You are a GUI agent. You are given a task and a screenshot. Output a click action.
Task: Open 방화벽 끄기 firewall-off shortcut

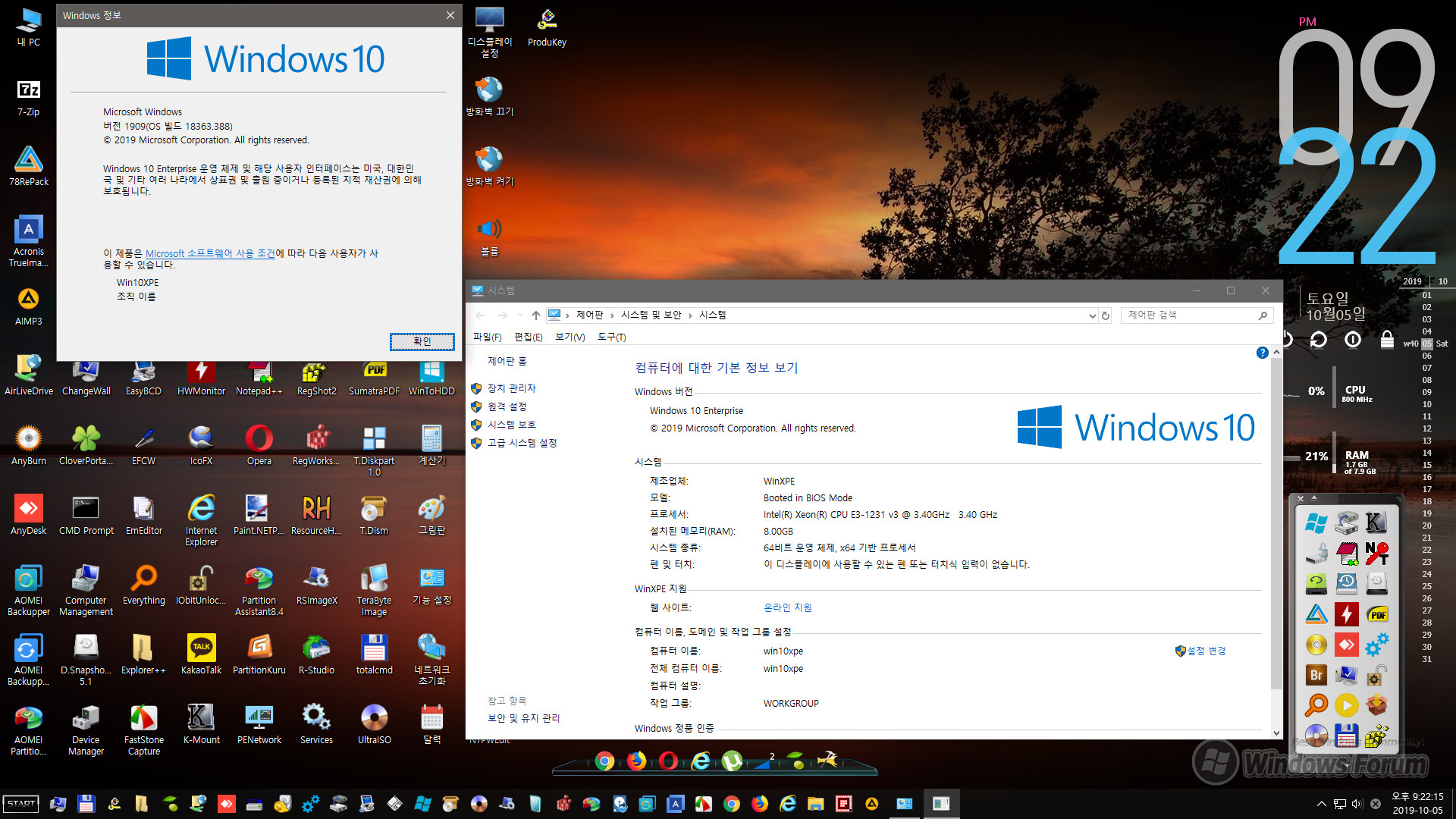[489, 96]
